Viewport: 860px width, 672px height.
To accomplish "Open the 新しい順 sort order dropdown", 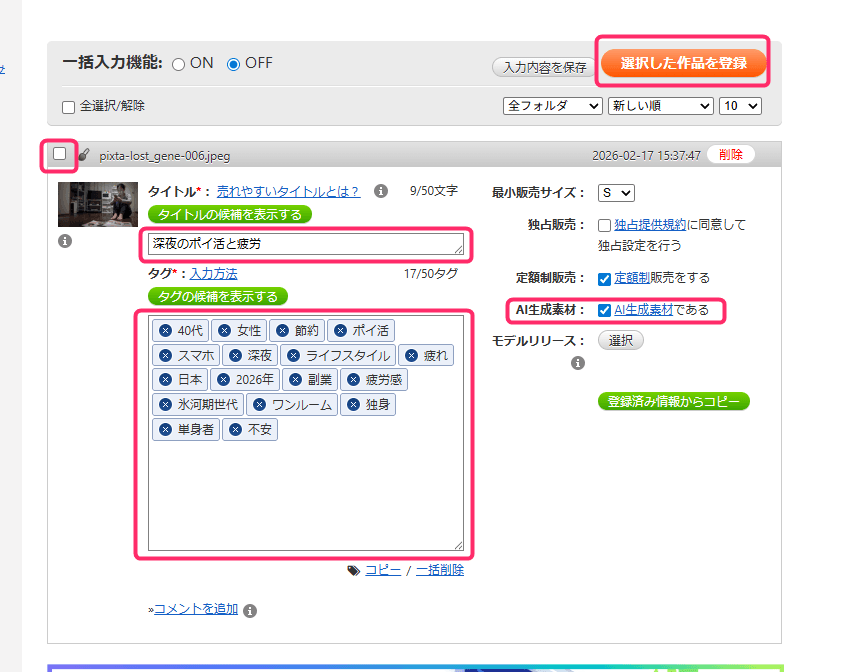I will pos(660,105).
